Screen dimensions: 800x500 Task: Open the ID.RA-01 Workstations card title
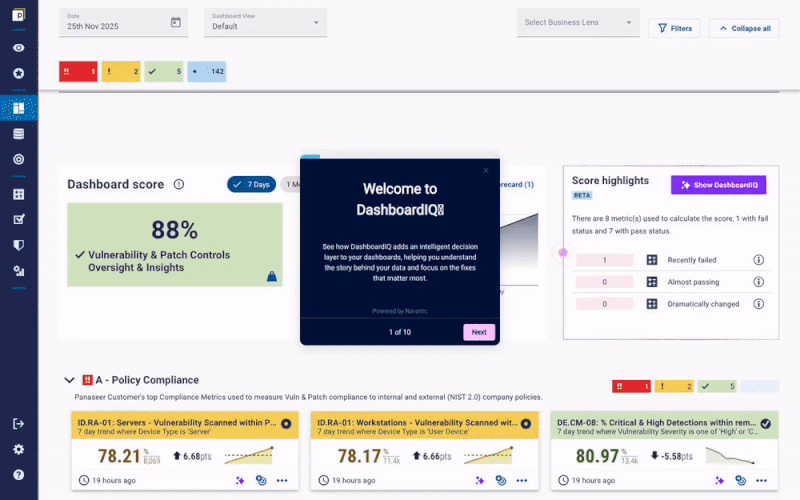click(x=417, y=422)
